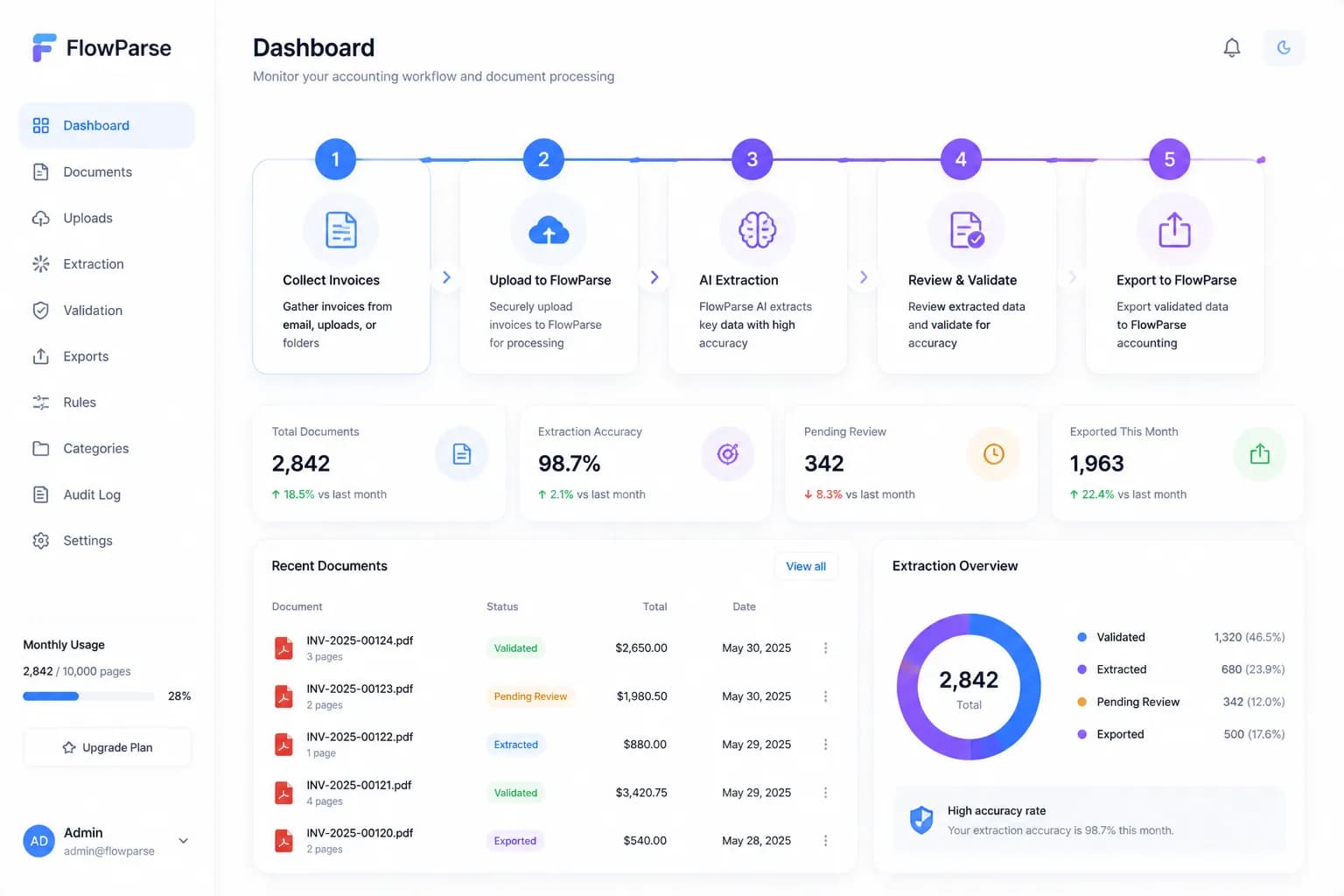Click the Validated legend color dot
The image size is (1344, 896).
coord(1082,637)
